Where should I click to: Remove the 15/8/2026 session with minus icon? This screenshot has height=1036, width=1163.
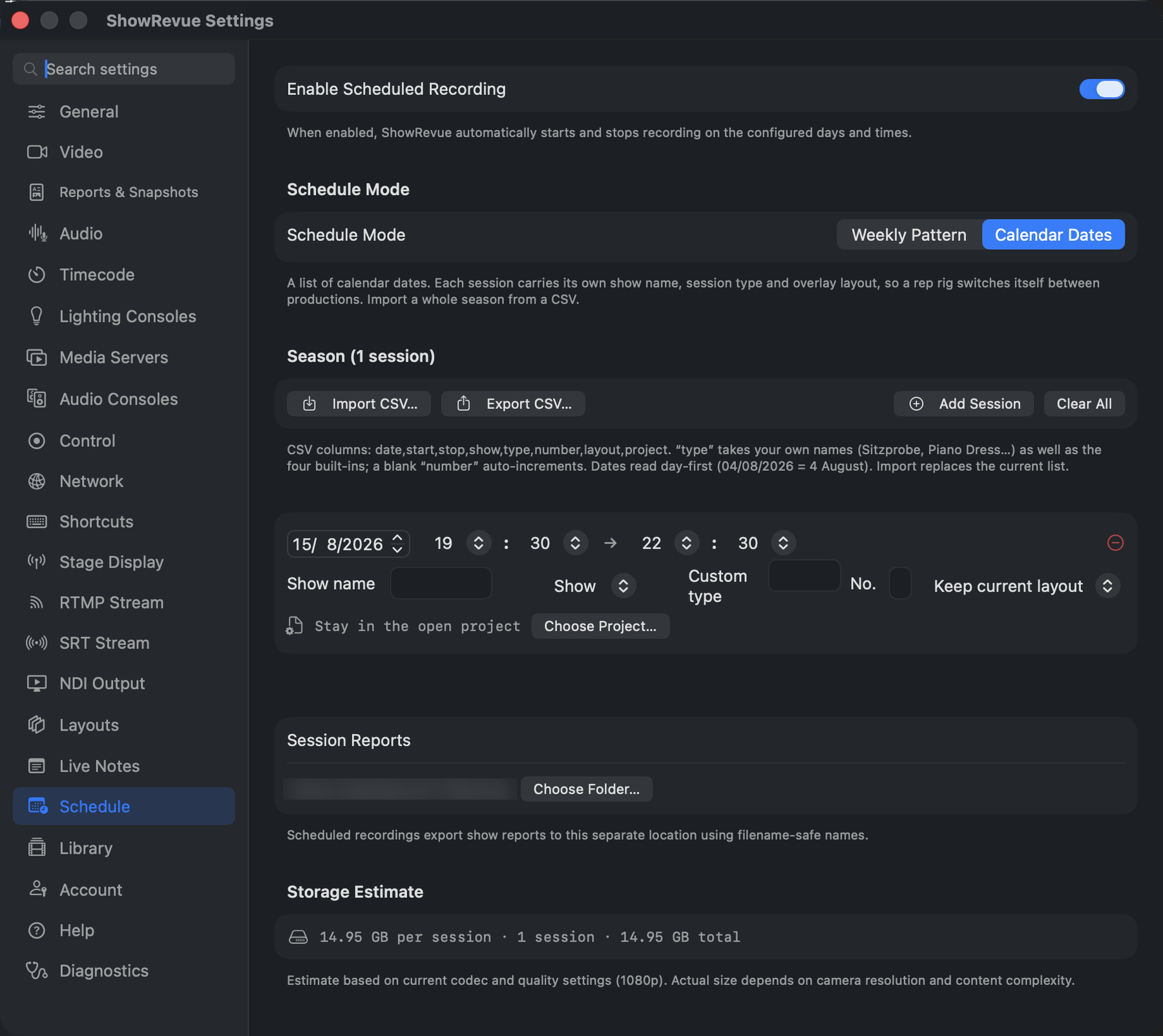coord(1115,543)
